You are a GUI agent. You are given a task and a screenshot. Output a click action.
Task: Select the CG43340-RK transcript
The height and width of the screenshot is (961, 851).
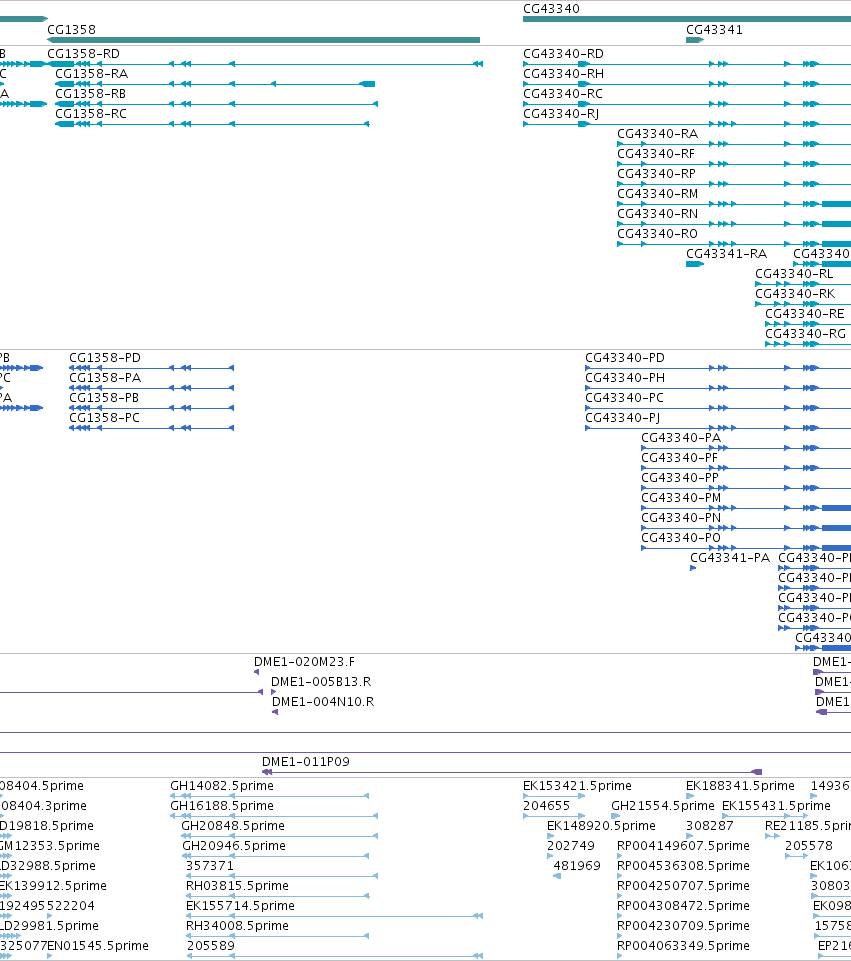795,293
